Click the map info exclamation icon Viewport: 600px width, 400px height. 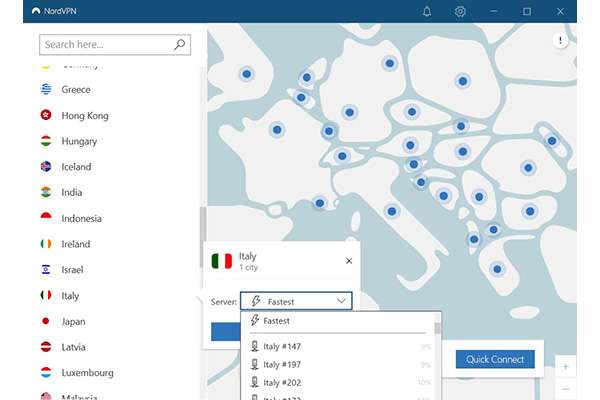[x=561, y=41]
